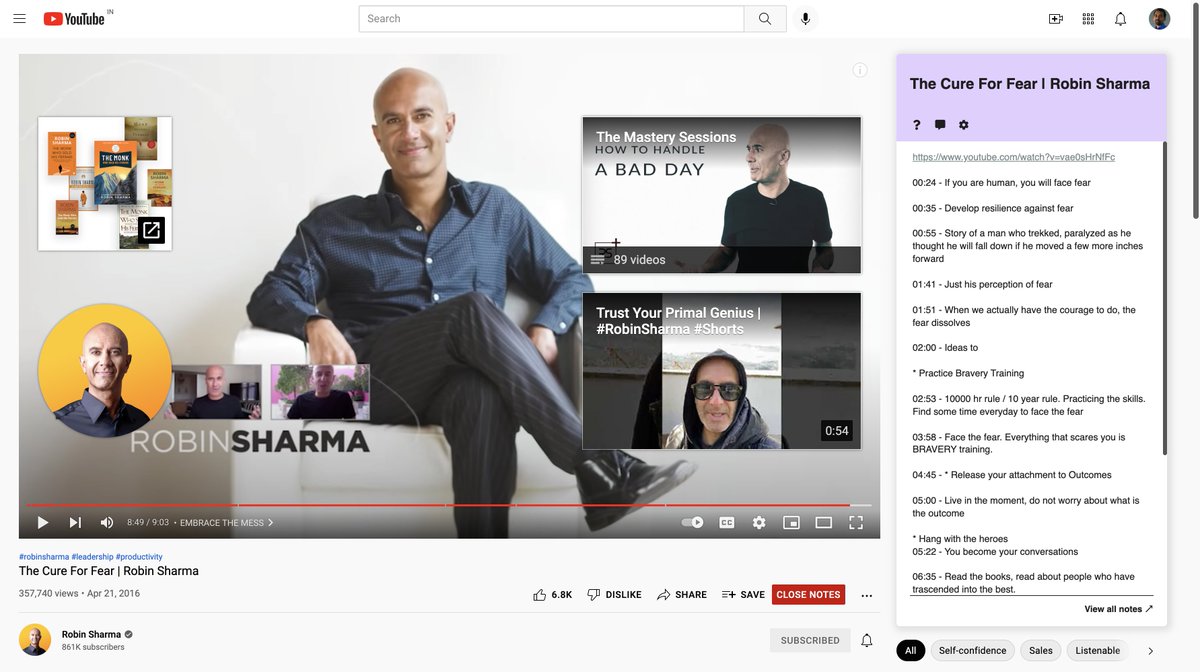1200x672 pixels.
Task: Jump to note 00:35 Develop resilience
Action: [x=992, y=208]
